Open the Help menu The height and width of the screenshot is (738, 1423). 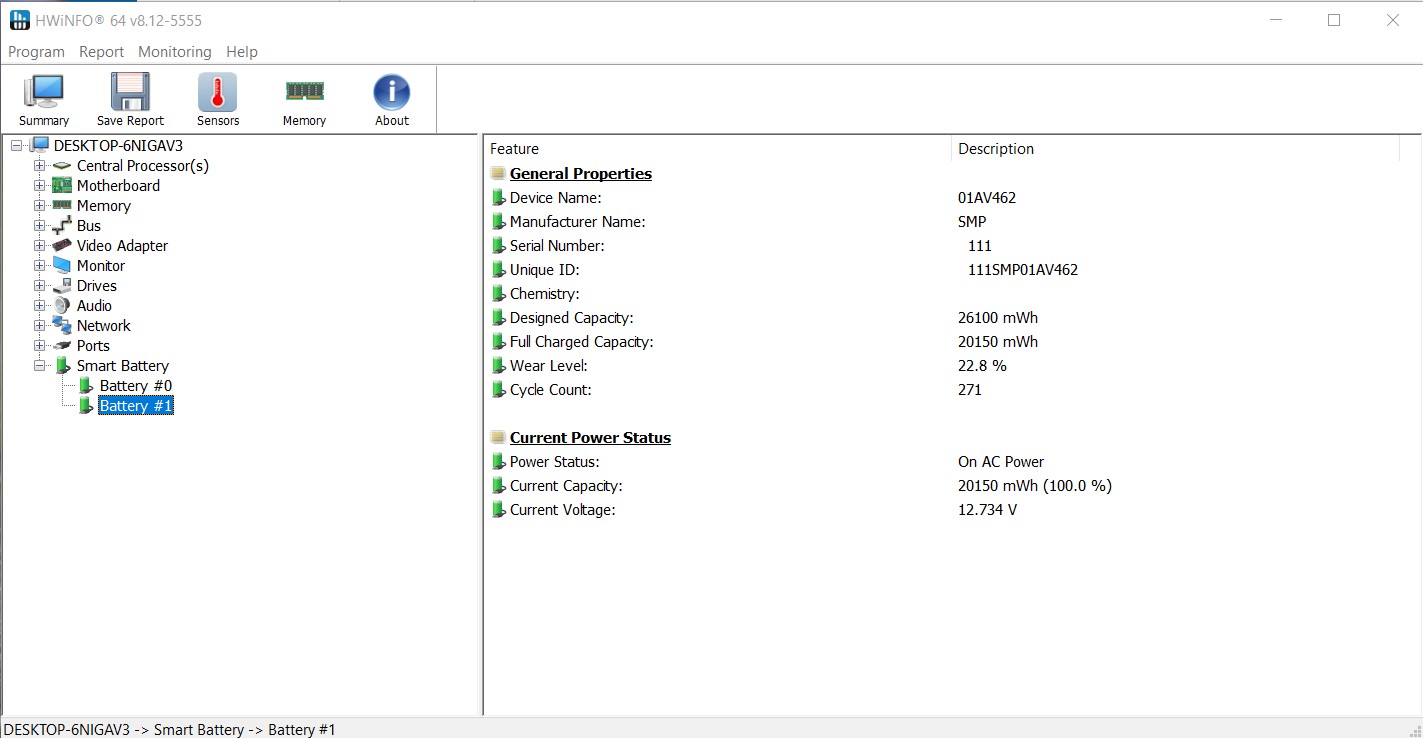(242, 52)
